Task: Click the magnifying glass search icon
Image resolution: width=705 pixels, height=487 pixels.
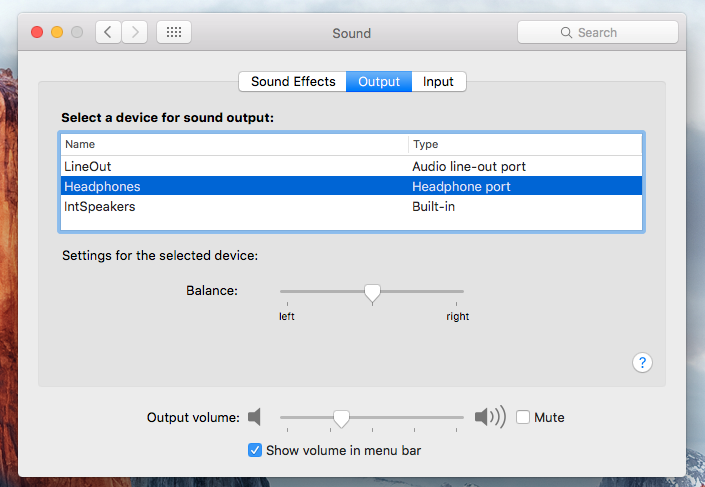Action: pos(568,33)
